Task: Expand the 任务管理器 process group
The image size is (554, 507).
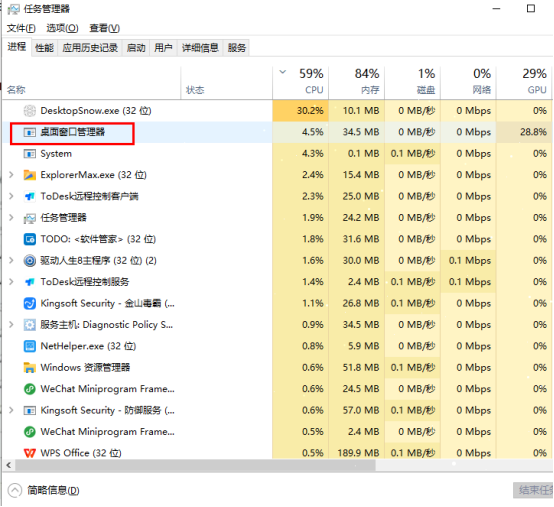Action: 11,218
